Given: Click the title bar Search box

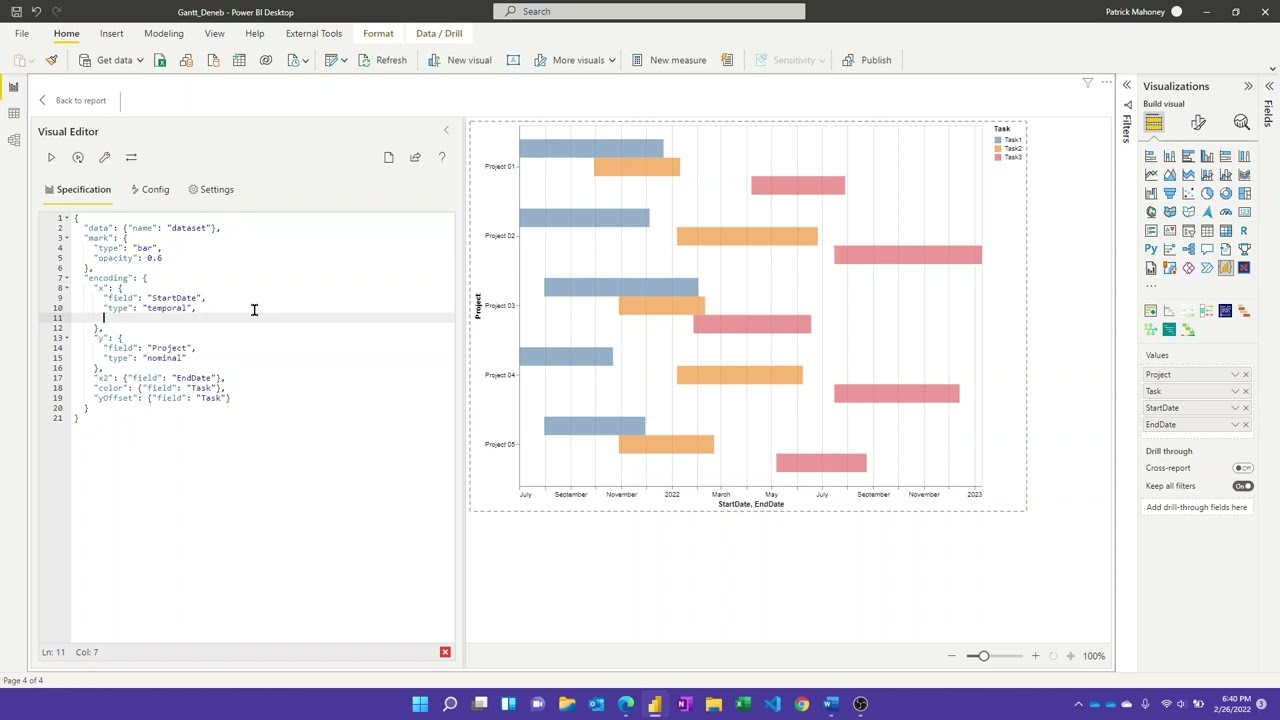Looking at the screenshot, I should coord(649,11).
